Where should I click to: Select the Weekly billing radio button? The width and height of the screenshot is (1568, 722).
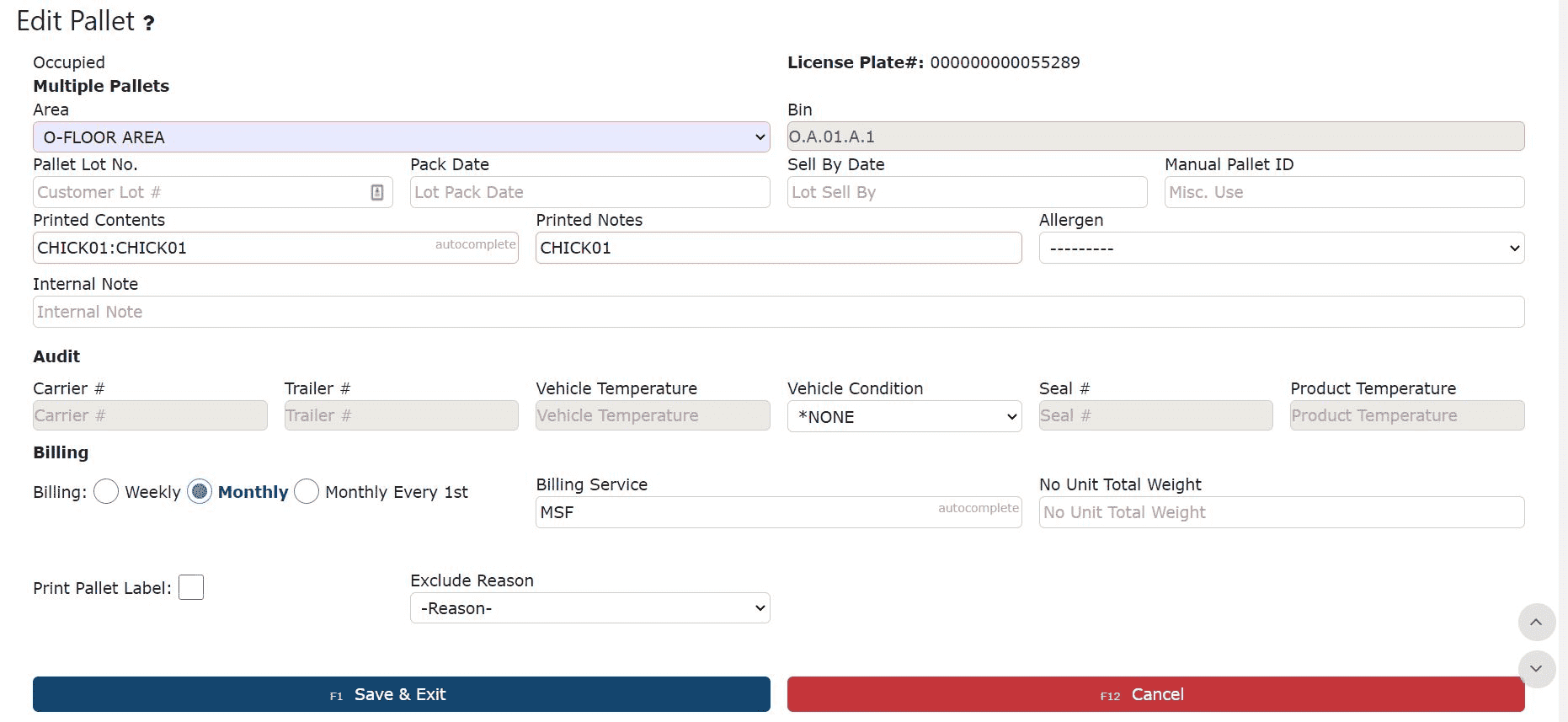[x=106, y=491]
